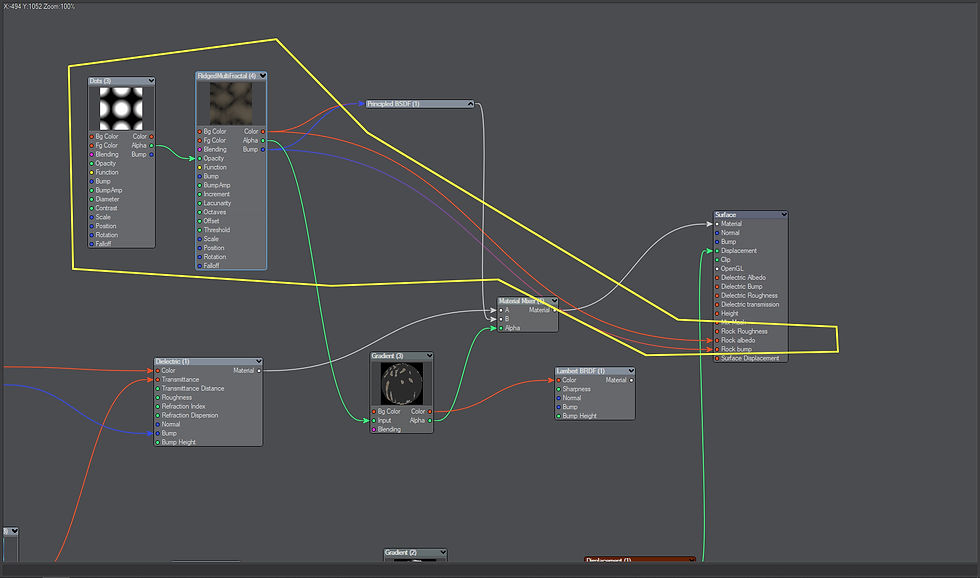Select the RidgedMultiFractal preview thumbnail
The image size is (980, 578).
click(231, 104)
